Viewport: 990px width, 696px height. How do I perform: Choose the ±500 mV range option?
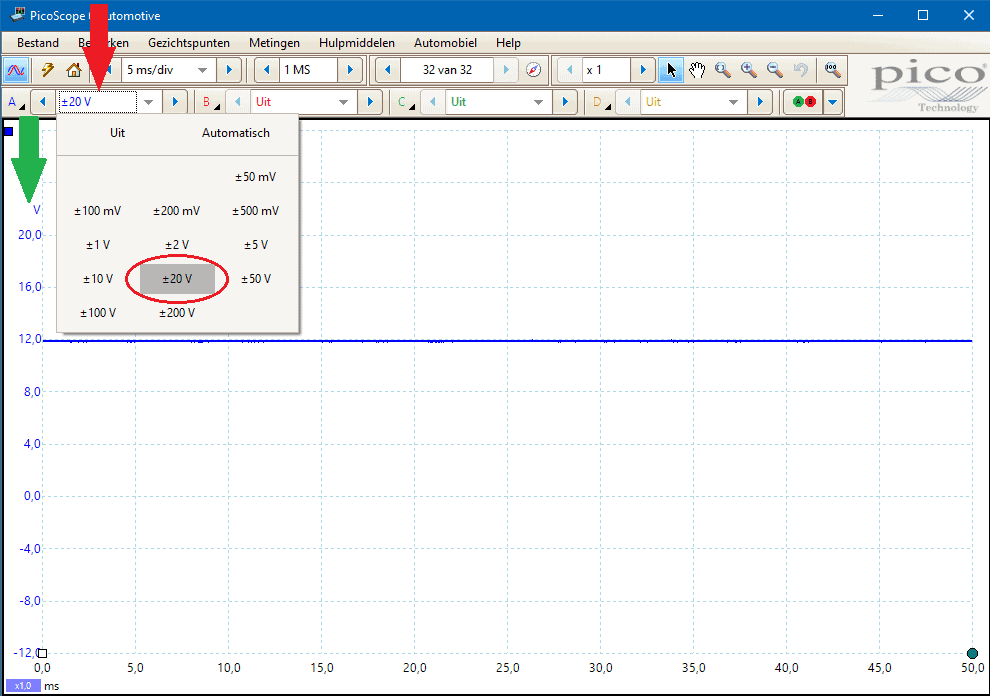tap(256, 211)
